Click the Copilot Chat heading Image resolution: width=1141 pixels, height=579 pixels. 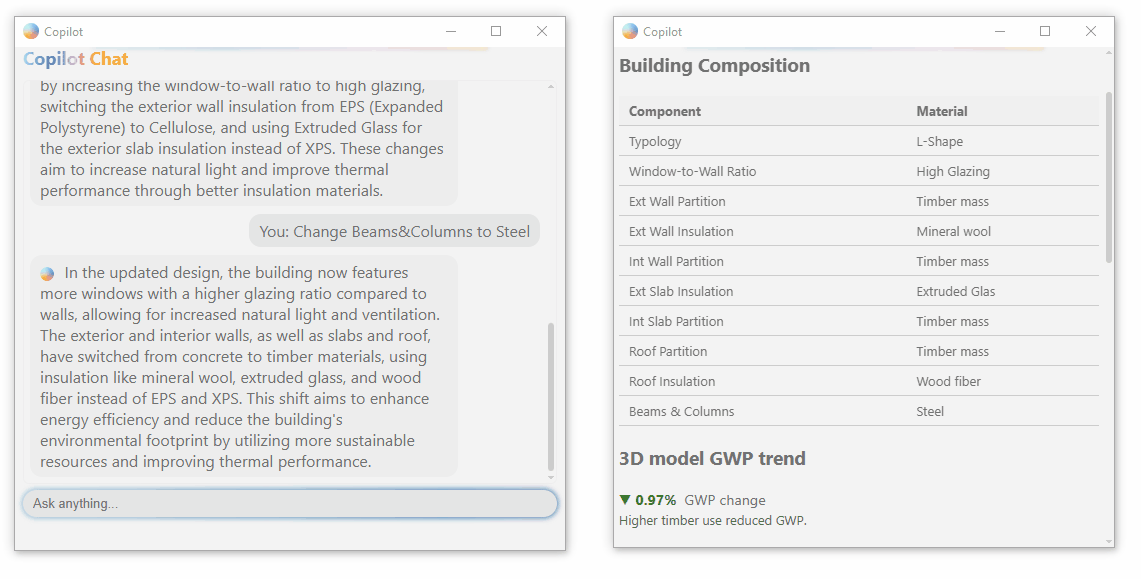point(76,60)
